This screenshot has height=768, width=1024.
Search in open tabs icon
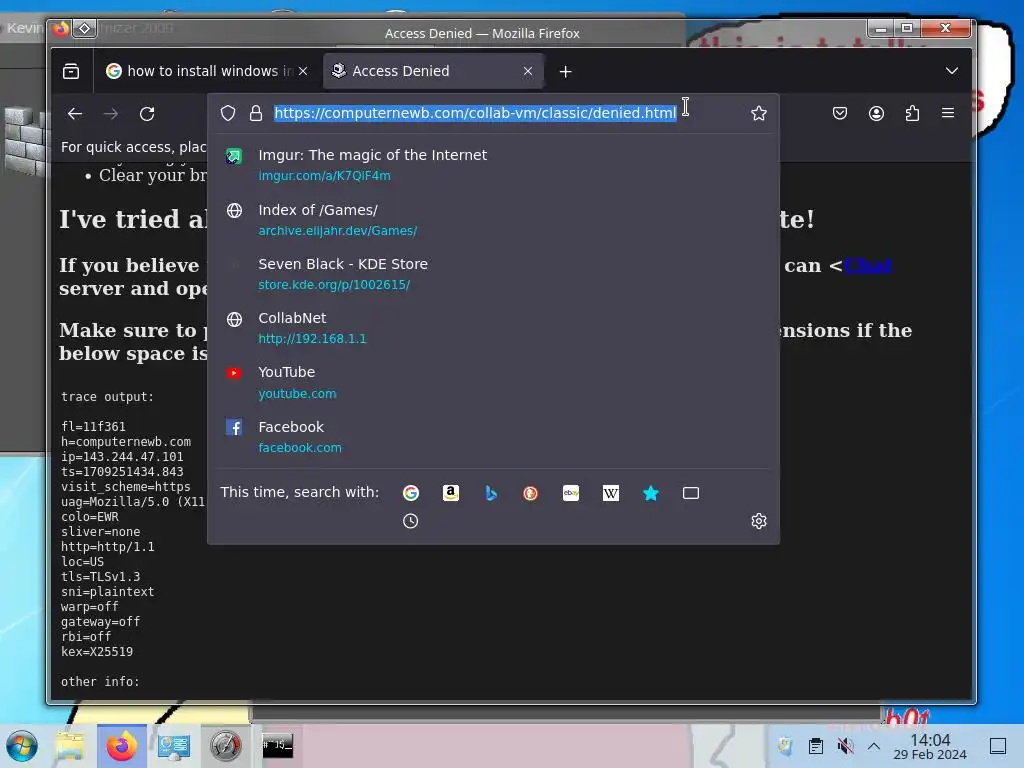pos(691,493)
